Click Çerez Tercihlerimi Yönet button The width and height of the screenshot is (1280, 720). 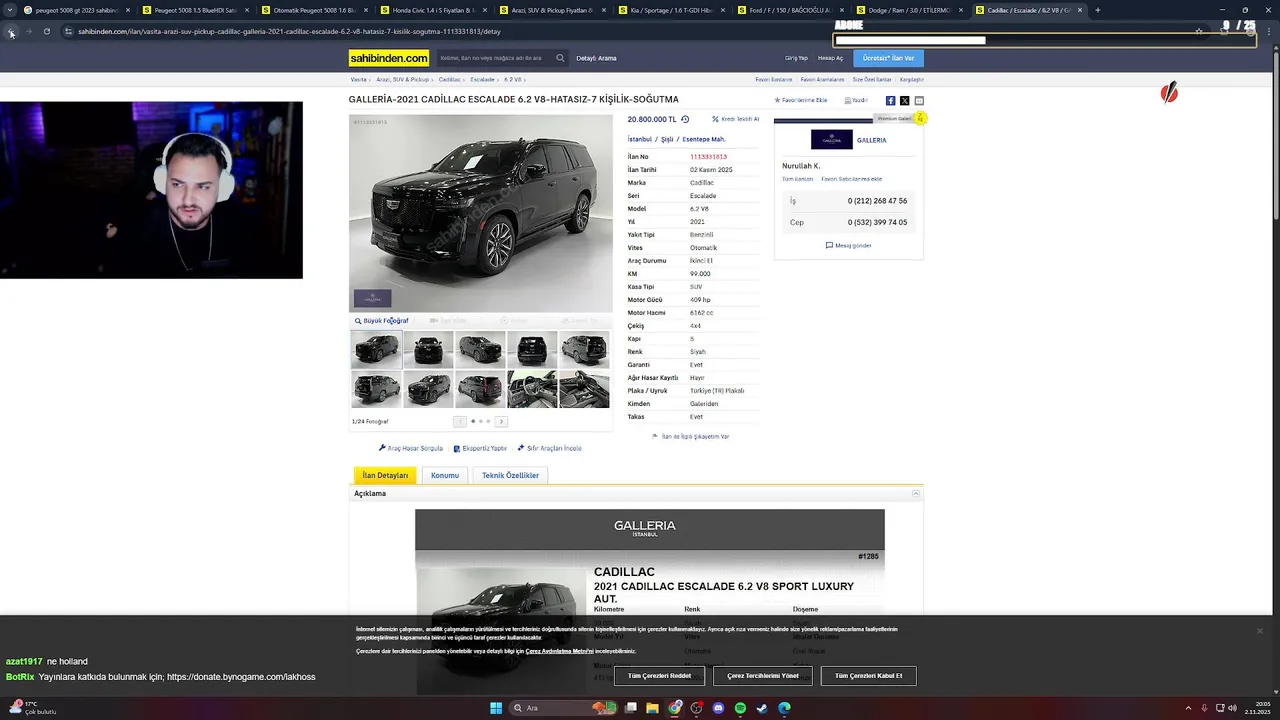[x=762, y=676]
